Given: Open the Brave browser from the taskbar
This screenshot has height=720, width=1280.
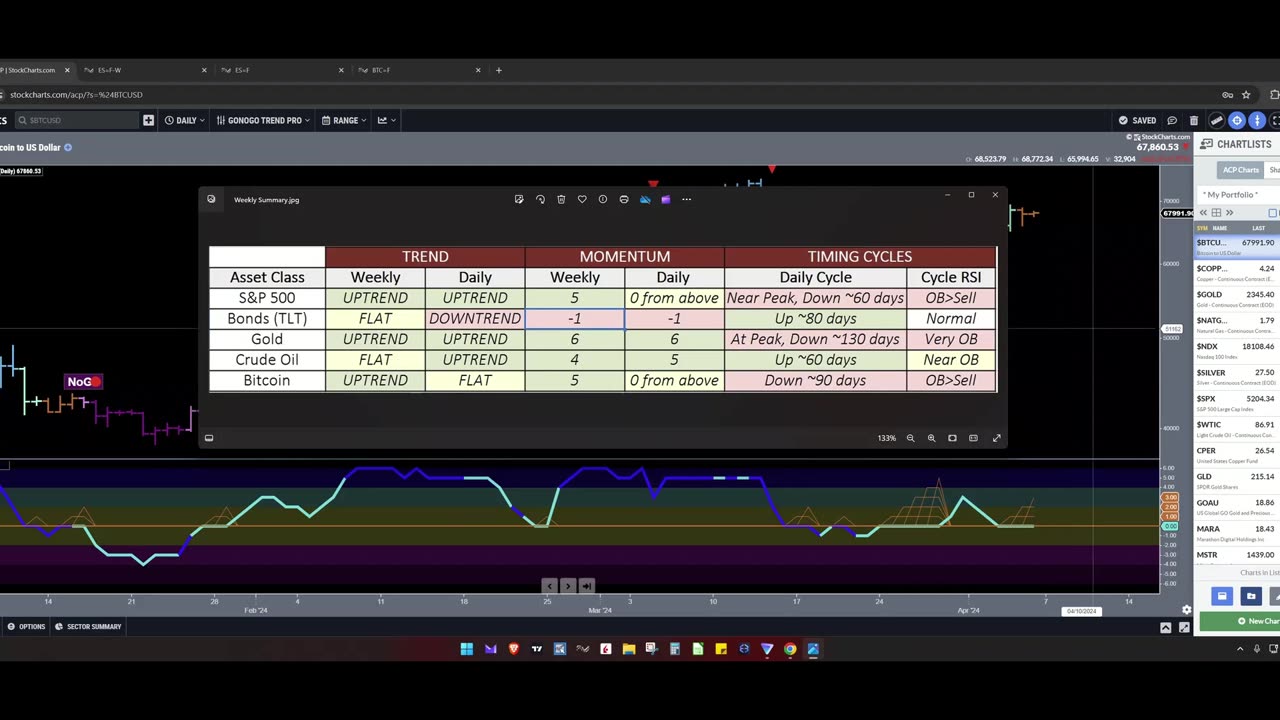Looking at the screenshot, I should point(514,649).
